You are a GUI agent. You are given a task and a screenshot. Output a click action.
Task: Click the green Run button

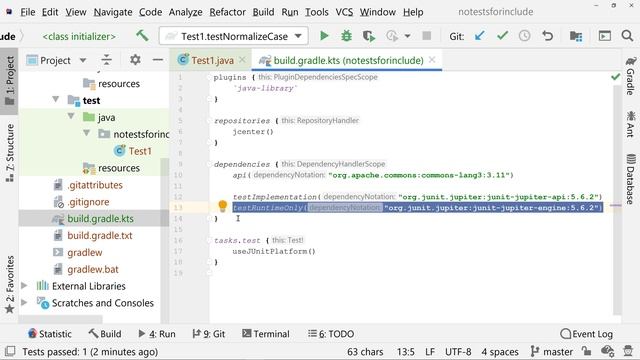tap(324, 36)
